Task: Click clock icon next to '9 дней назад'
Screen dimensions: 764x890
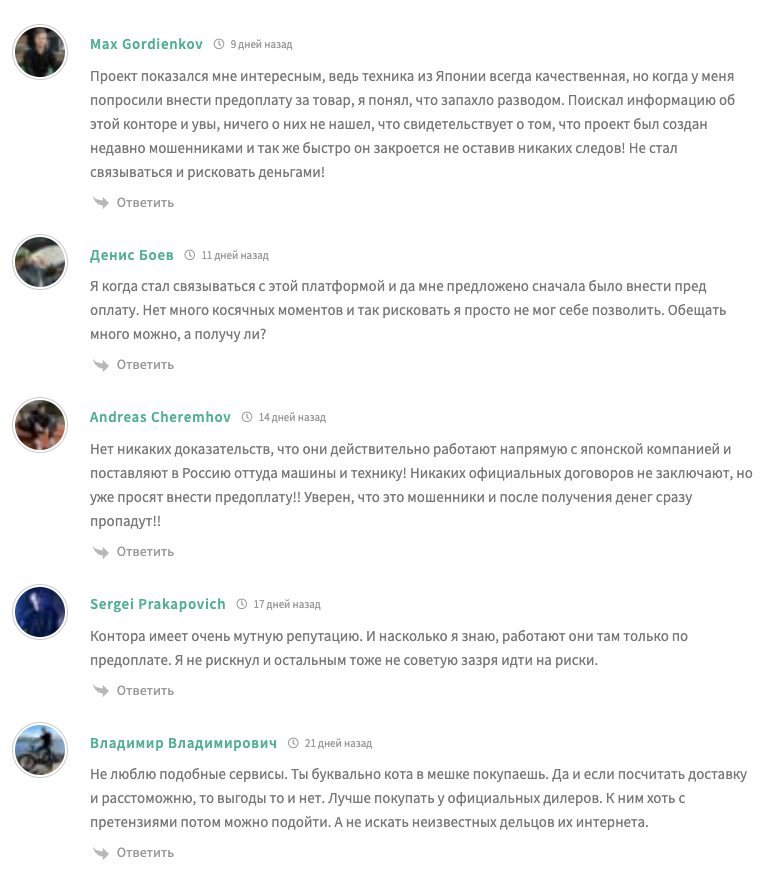Action: tap(219, 44)
